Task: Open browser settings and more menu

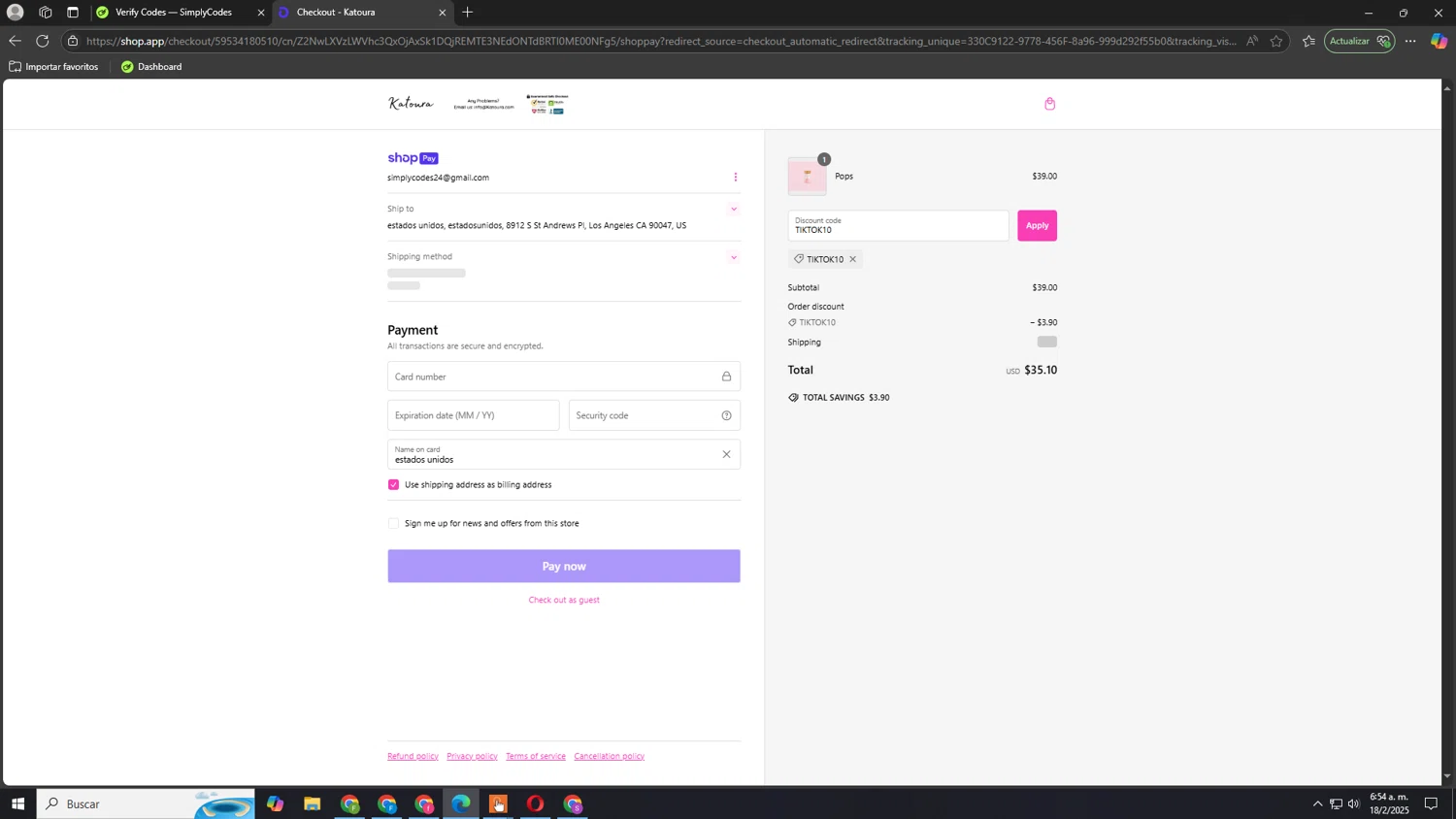Action: [1410, 41]
